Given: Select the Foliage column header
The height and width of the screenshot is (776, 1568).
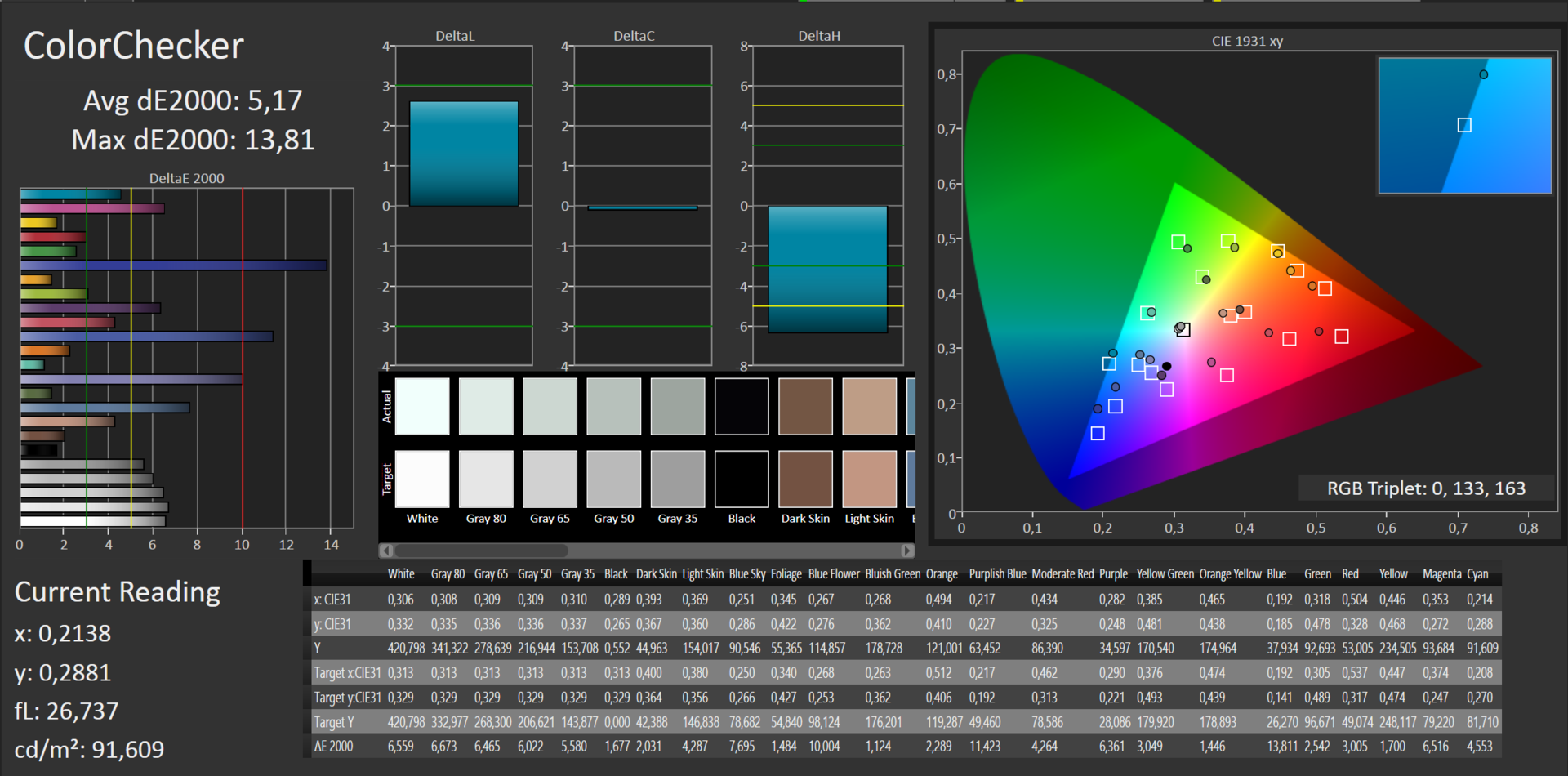Looking at the screenshot, I should click(786, 574).
